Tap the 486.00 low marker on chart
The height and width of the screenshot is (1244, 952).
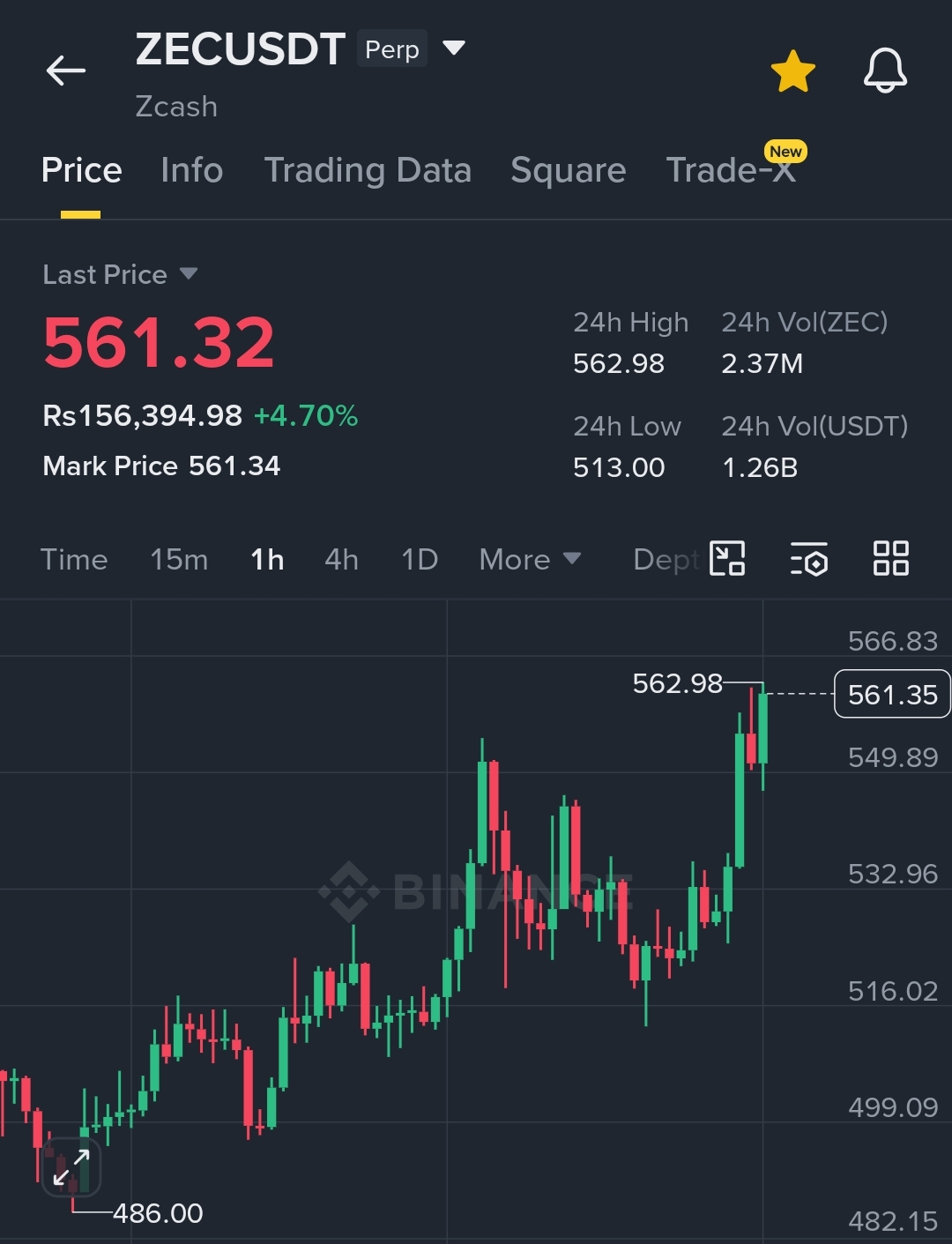point(158,1213)
